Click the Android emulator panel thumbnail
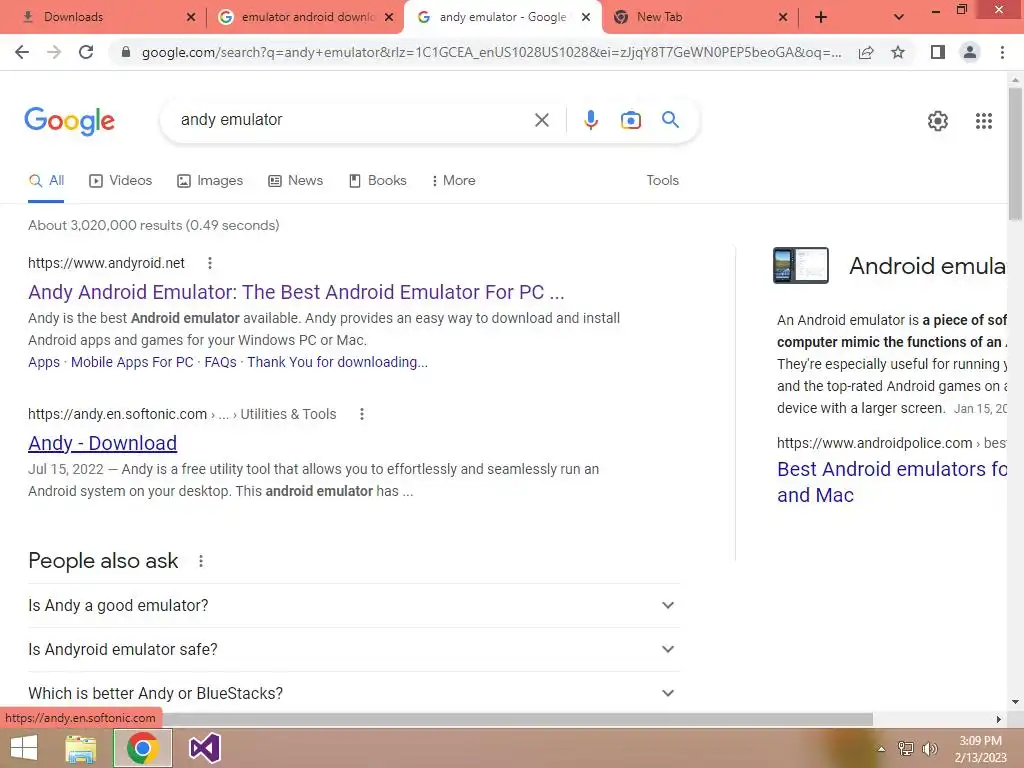This screenshot has height=768, width=1024. point(801,265)
